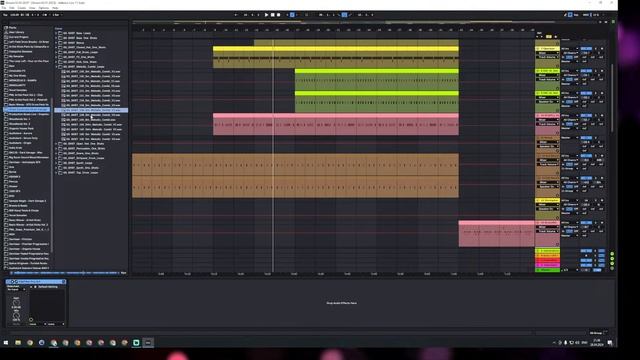
Task: Solo the first yellow track
Action: (x=596, y=49)
